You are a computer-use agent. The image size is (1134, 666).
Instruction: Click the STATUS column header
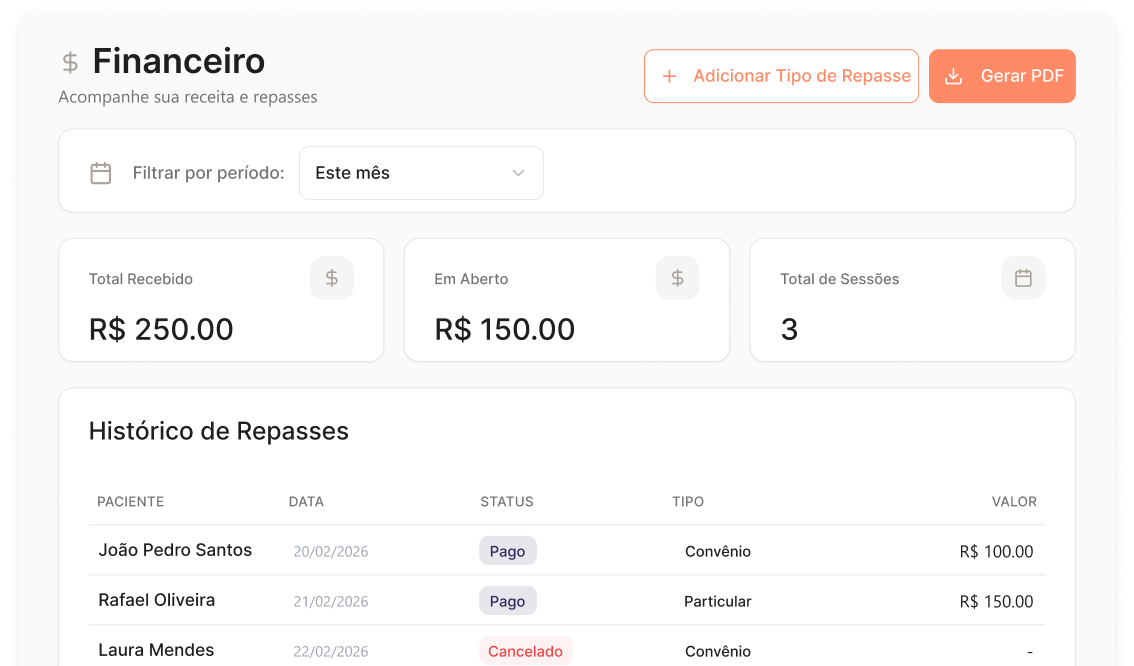pos(507,502)
